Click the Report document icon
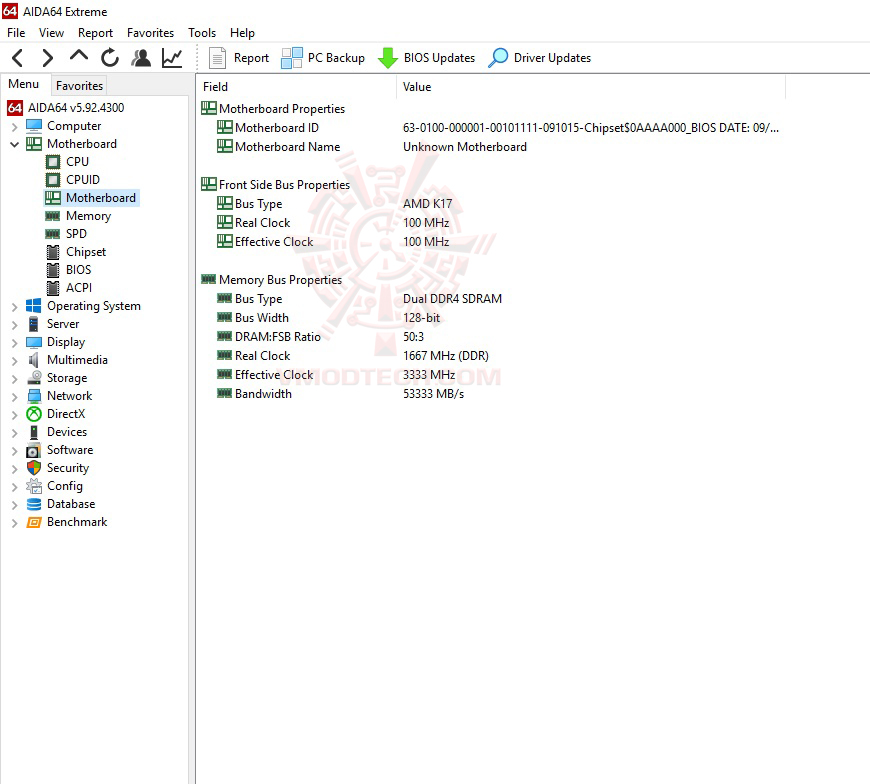 coord(217,58)
